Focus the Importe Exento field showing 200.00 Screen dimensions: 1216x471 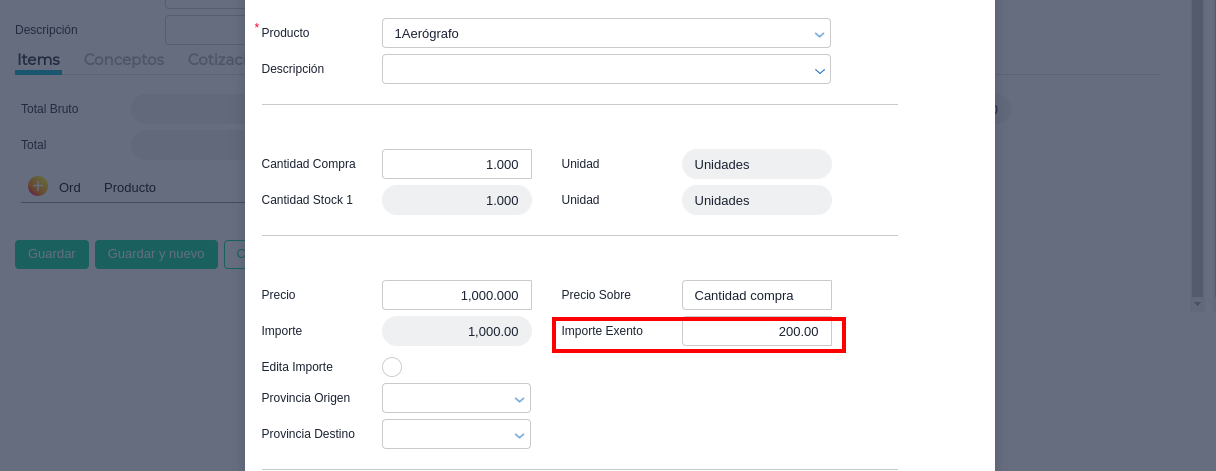point(756,331)
